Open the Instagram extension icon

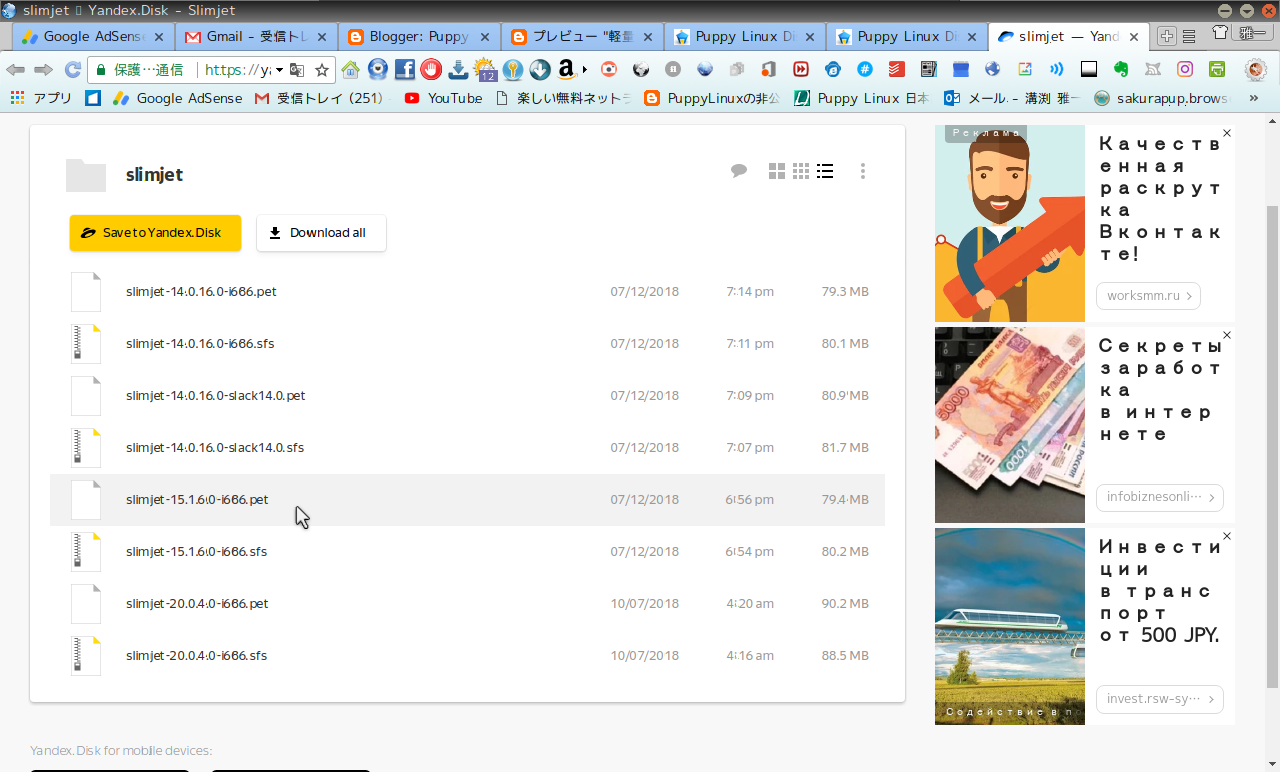[x=1185, y=70]
